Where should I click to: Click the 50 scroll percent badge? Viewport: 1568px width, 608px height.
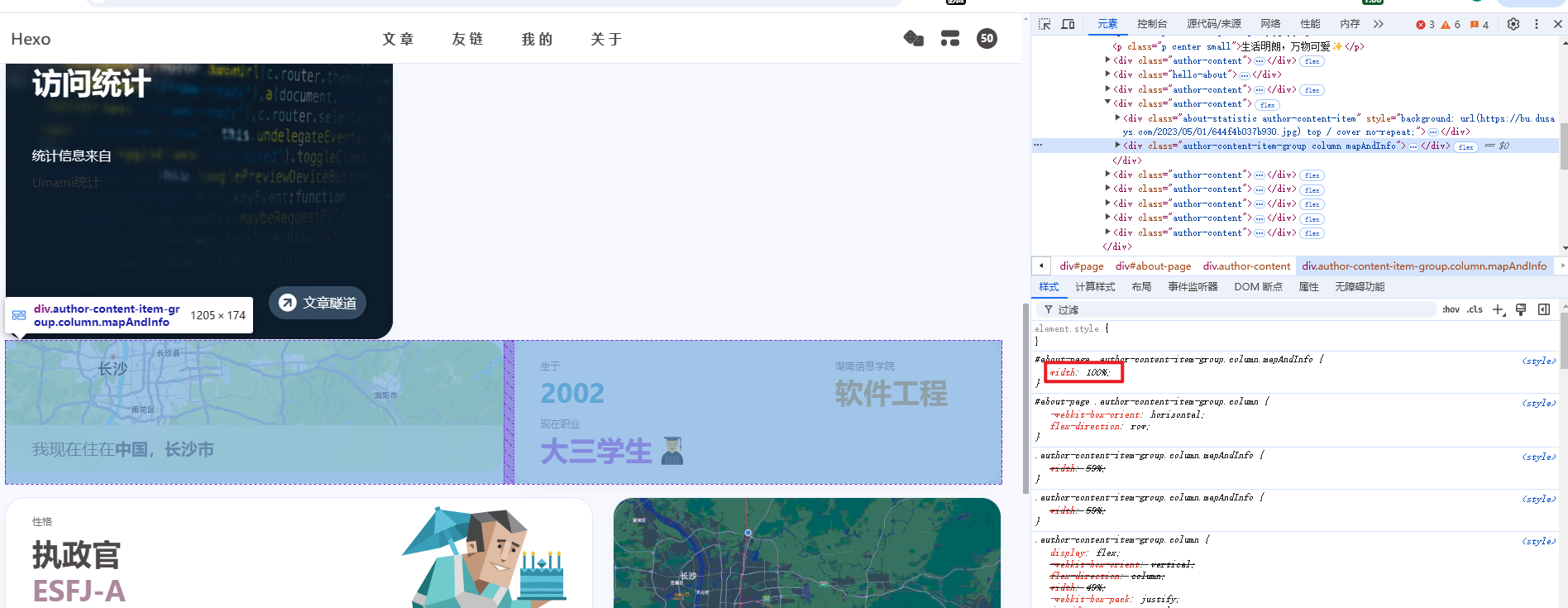click(x=987, y=39)
